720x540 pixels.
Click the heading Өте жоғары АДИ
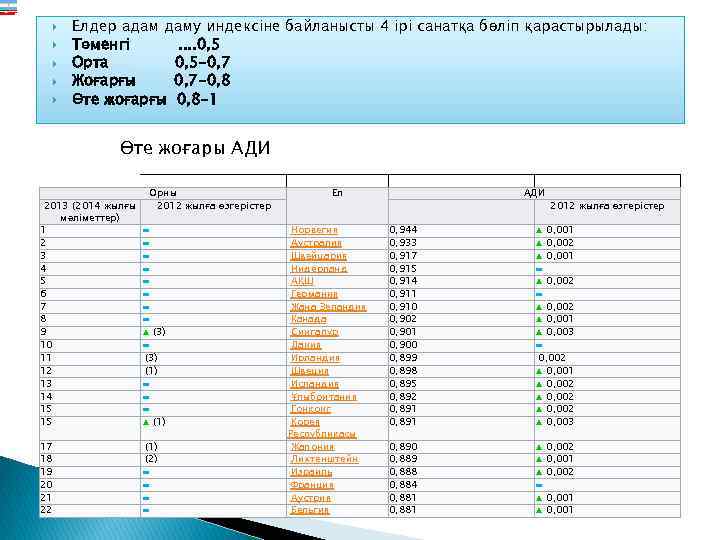pos(195,148)
